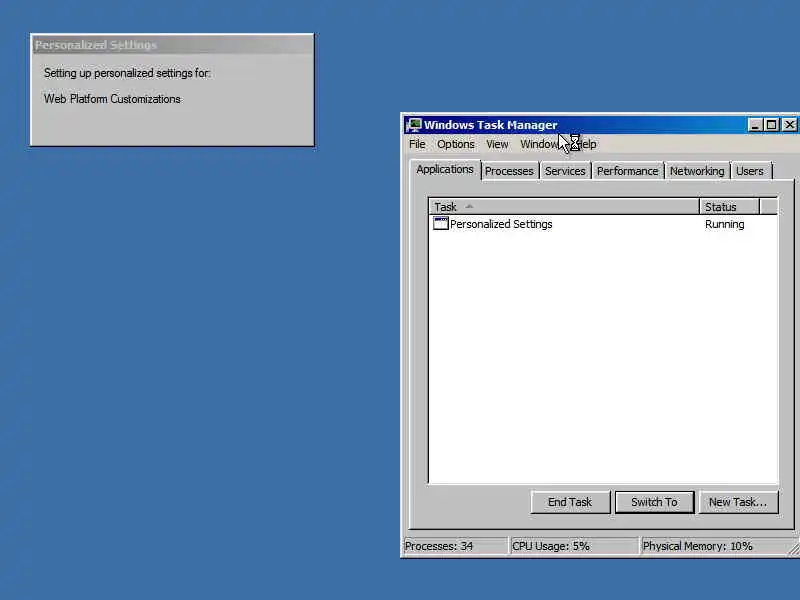The image size is (800, 600).
Task: Sort by the Task column header
Action: pyautogui.click(x=564, y=207)
